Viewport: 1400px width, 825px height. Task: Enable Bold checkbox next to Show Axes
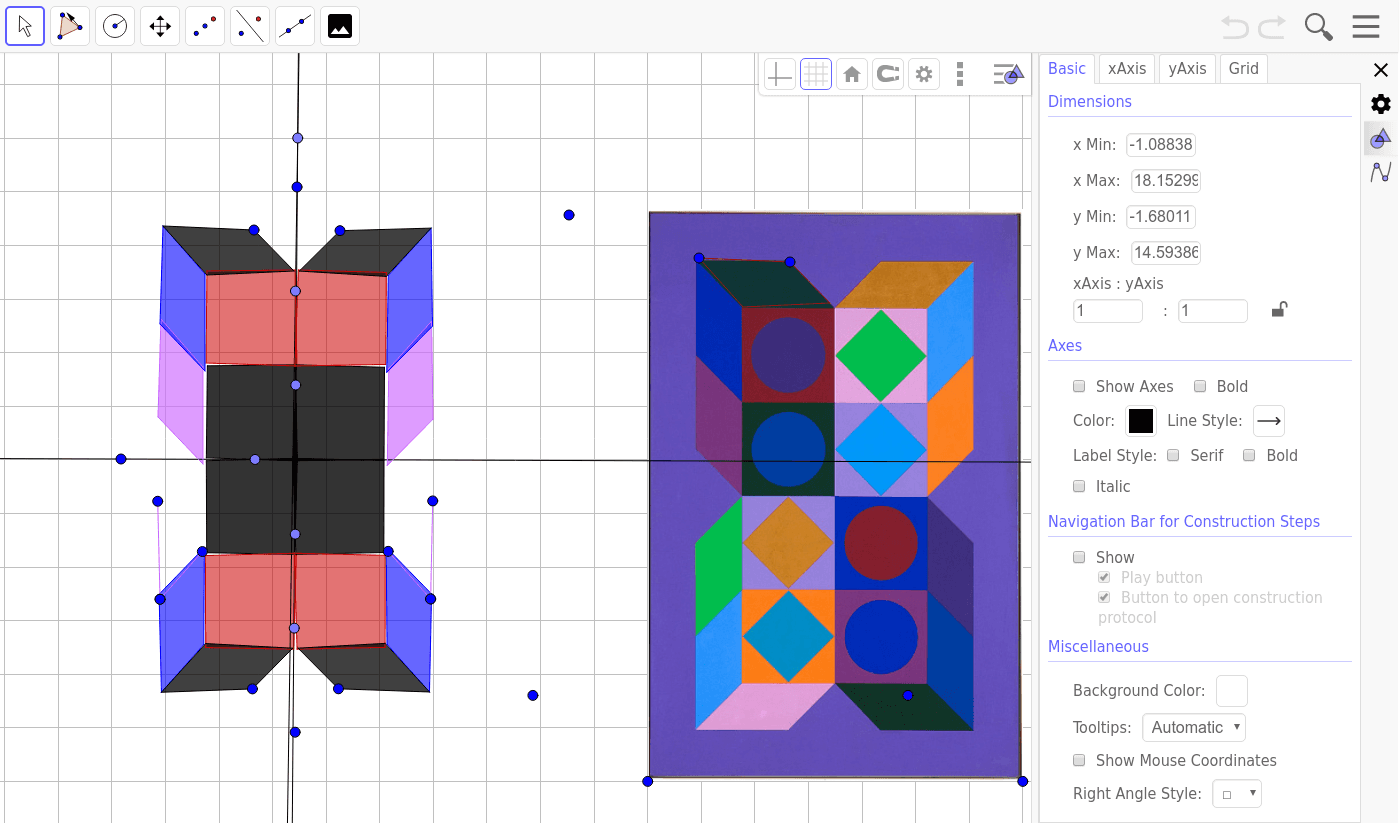click(1200, 386)
